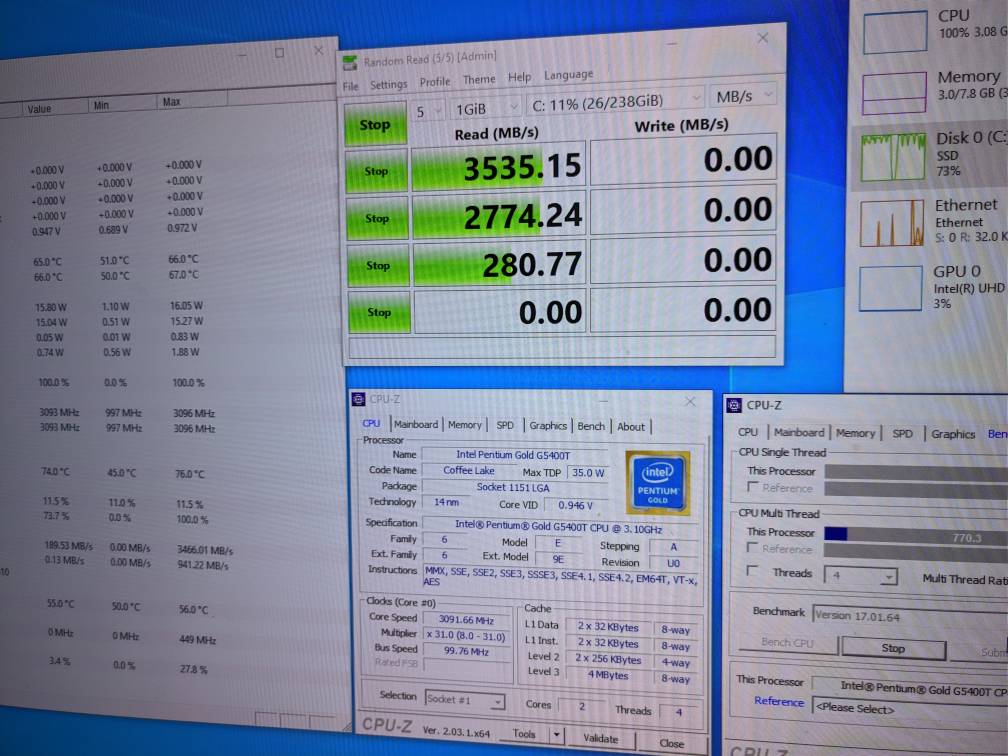Toggle the Multi Thread Reference checkbox

[x=753, y=549]
